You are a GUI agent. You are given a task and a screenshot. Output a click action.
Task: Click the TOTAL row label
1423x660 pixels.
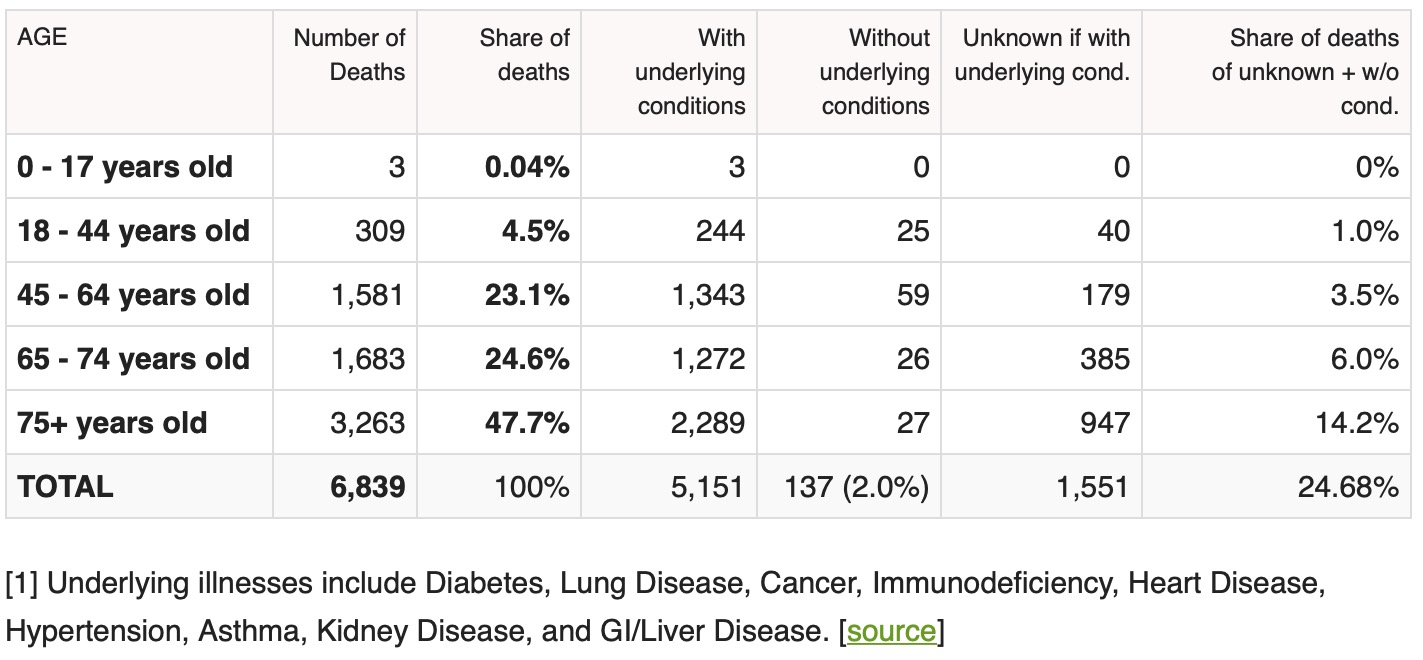coord(65,487)
